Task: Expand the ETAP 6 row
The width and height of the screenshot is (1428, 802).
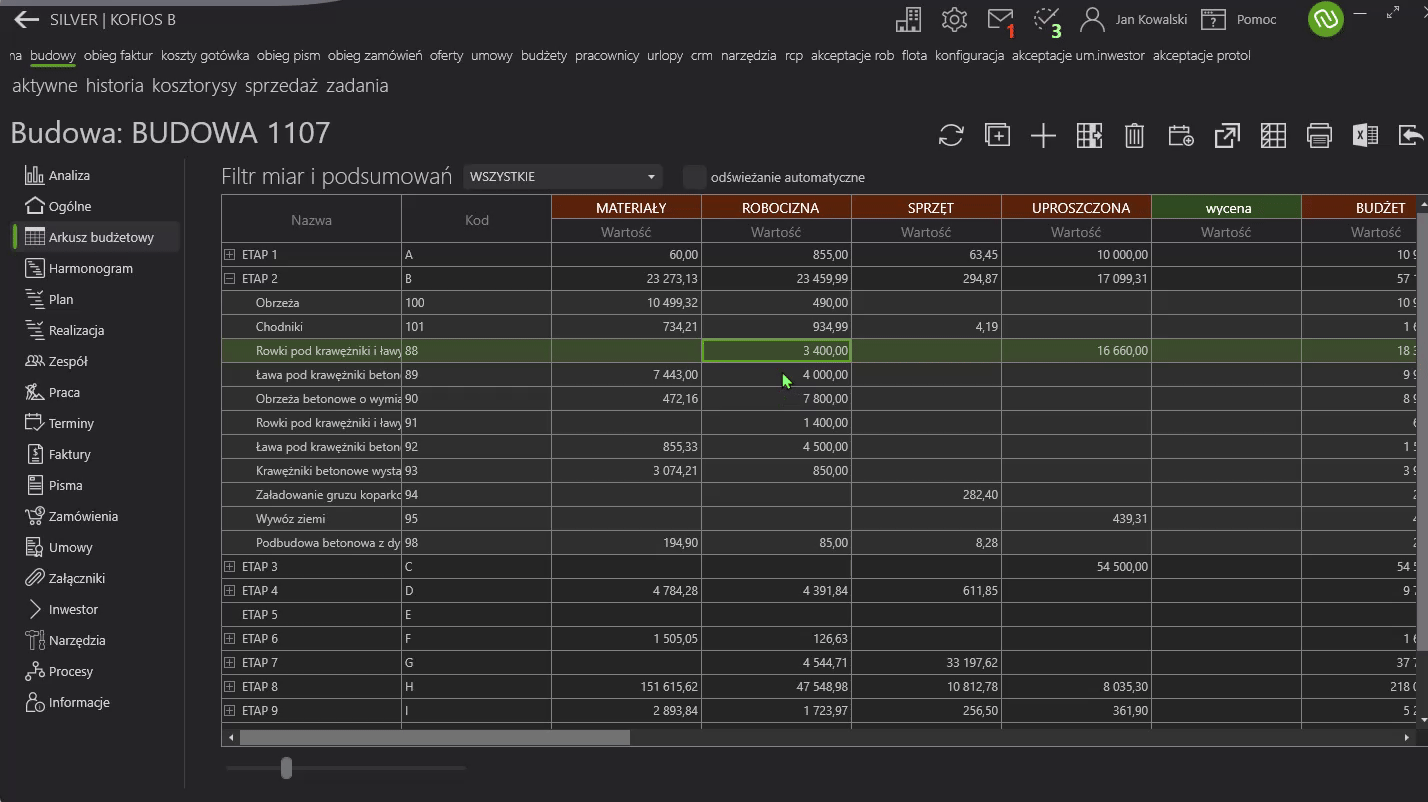Action: (229, 639)
